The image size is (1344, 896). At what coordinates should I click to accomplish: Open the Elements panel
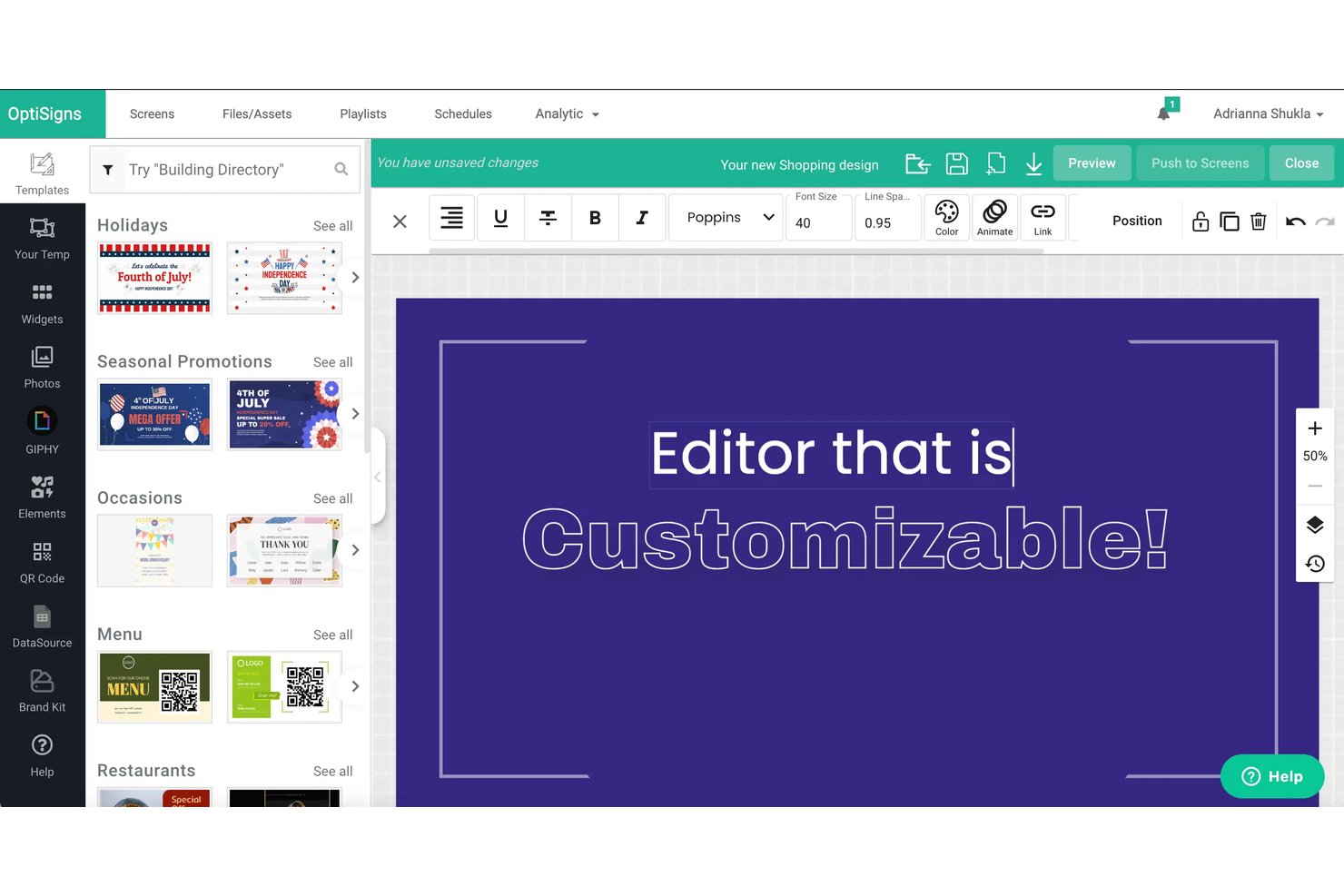[43, 497]
